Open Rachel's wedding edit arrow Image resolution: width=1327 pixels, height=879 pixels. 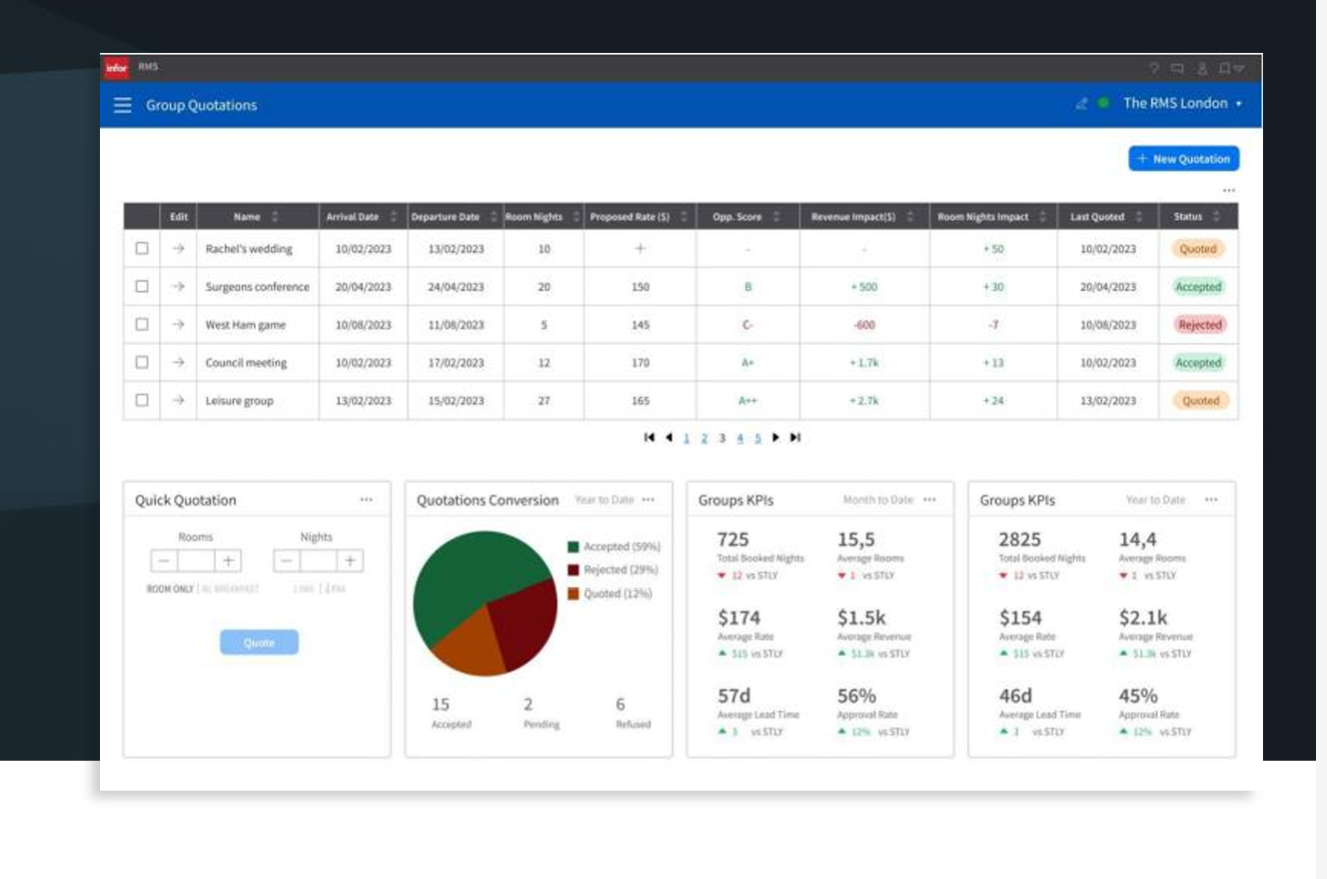pos(178,249)
